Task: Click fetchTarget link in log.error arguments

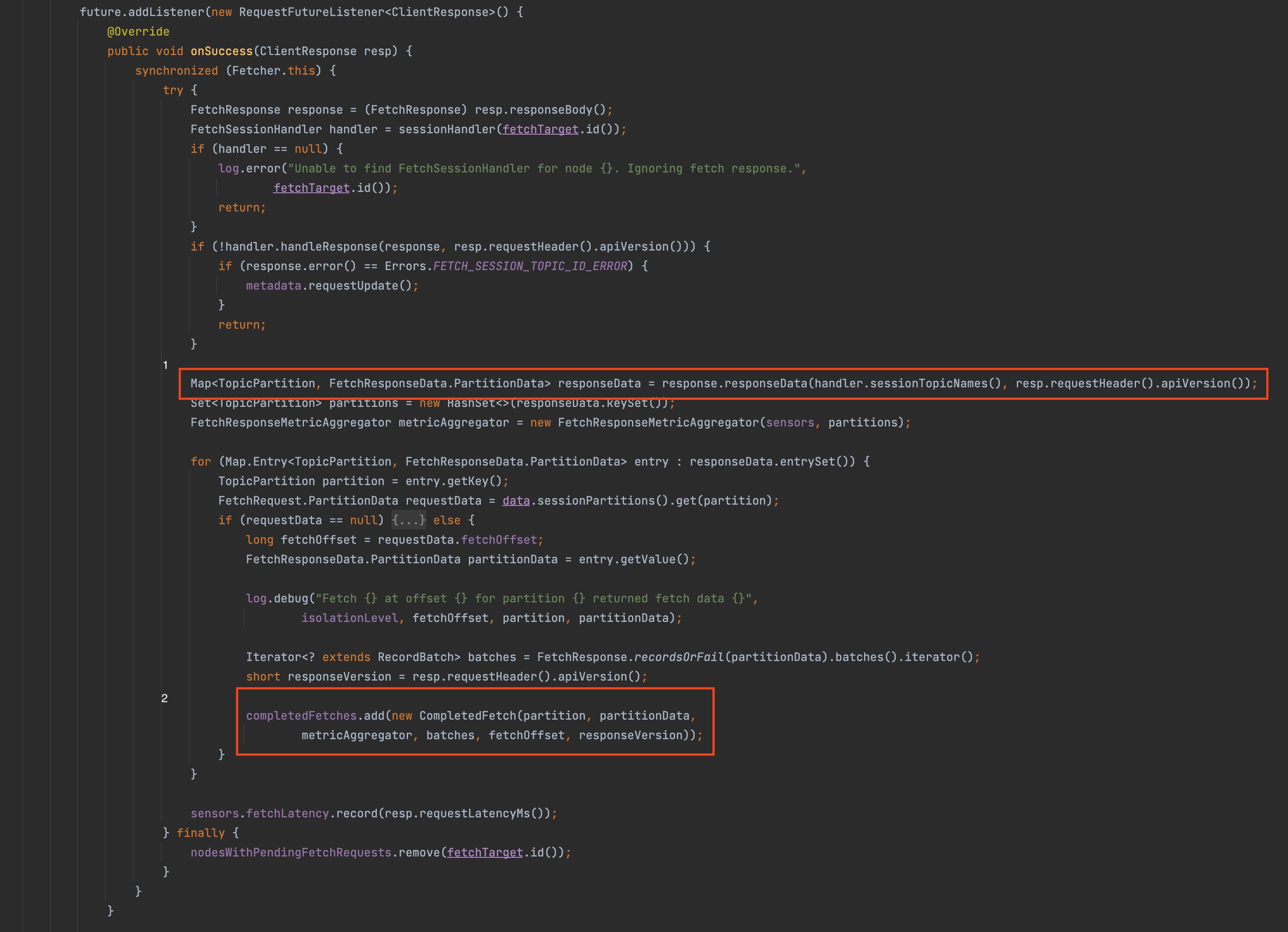Action: click(311, 188)
